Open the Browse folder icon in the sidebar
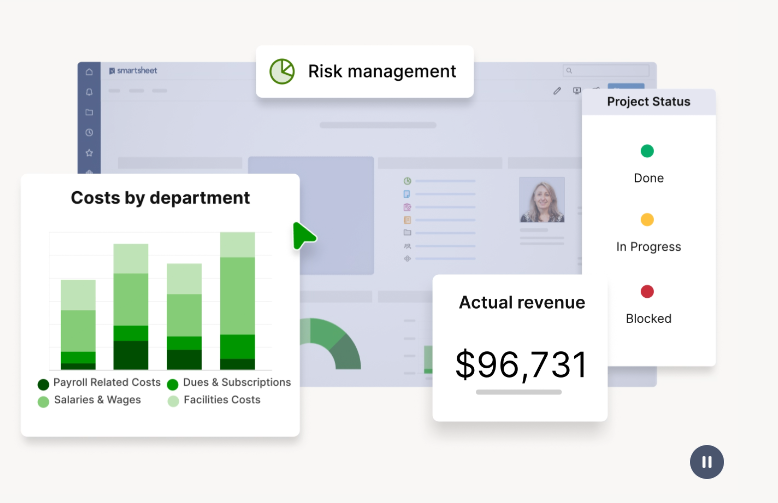This screenshot has height=503, width=778. tap(89, 112)
